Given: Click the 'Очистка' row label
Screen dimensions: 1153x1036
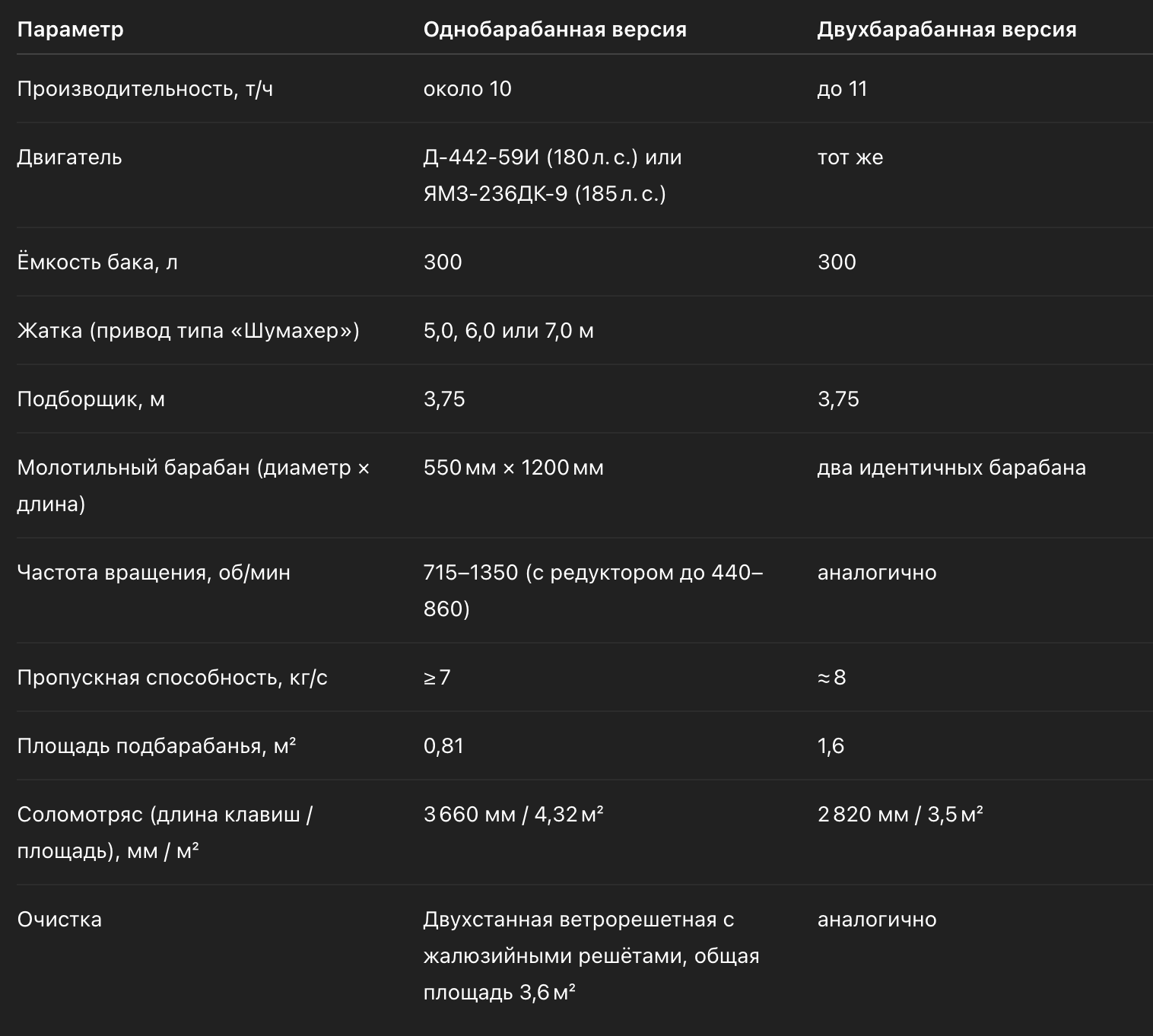Looking at the screenshot, I should pyautogui.click(x=59, y=920).
